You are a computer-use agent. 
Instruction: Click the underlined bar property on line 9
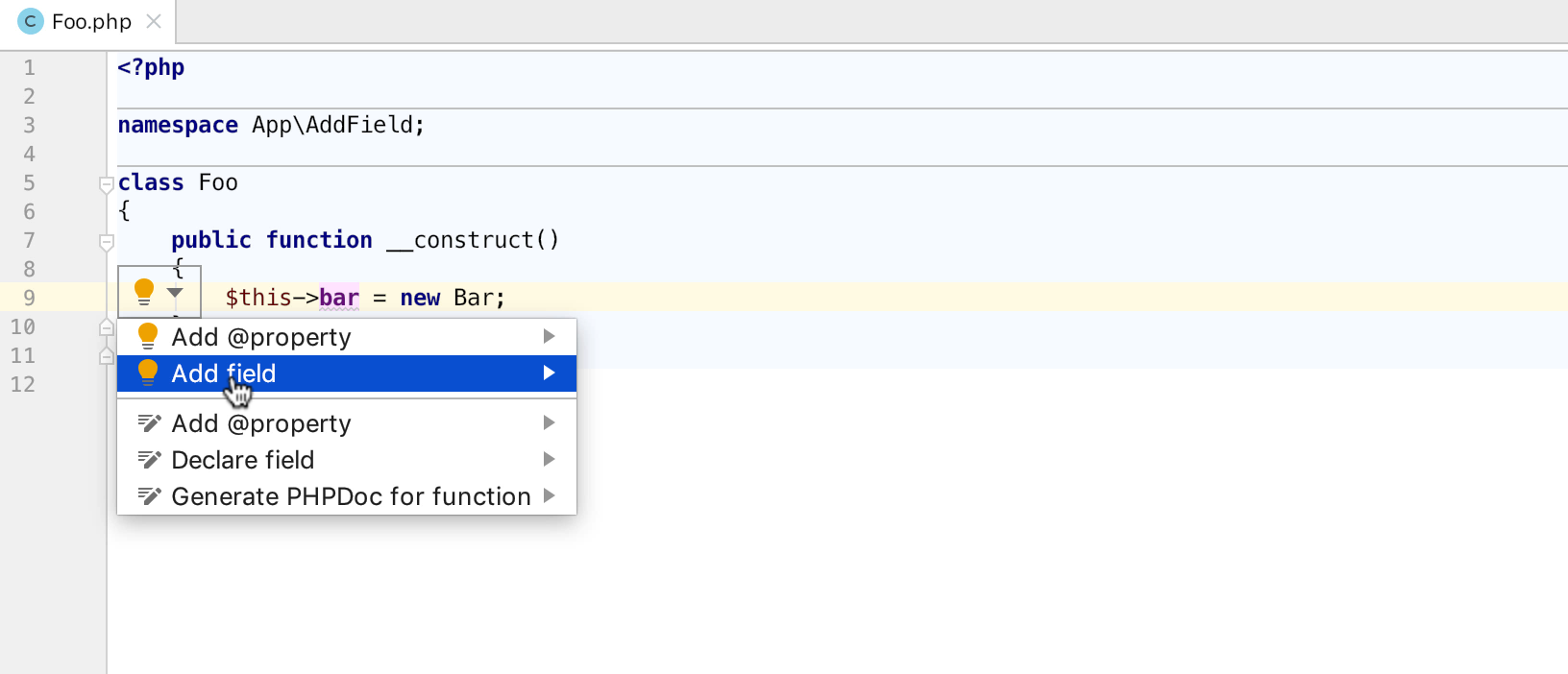[x=339, y=298]
